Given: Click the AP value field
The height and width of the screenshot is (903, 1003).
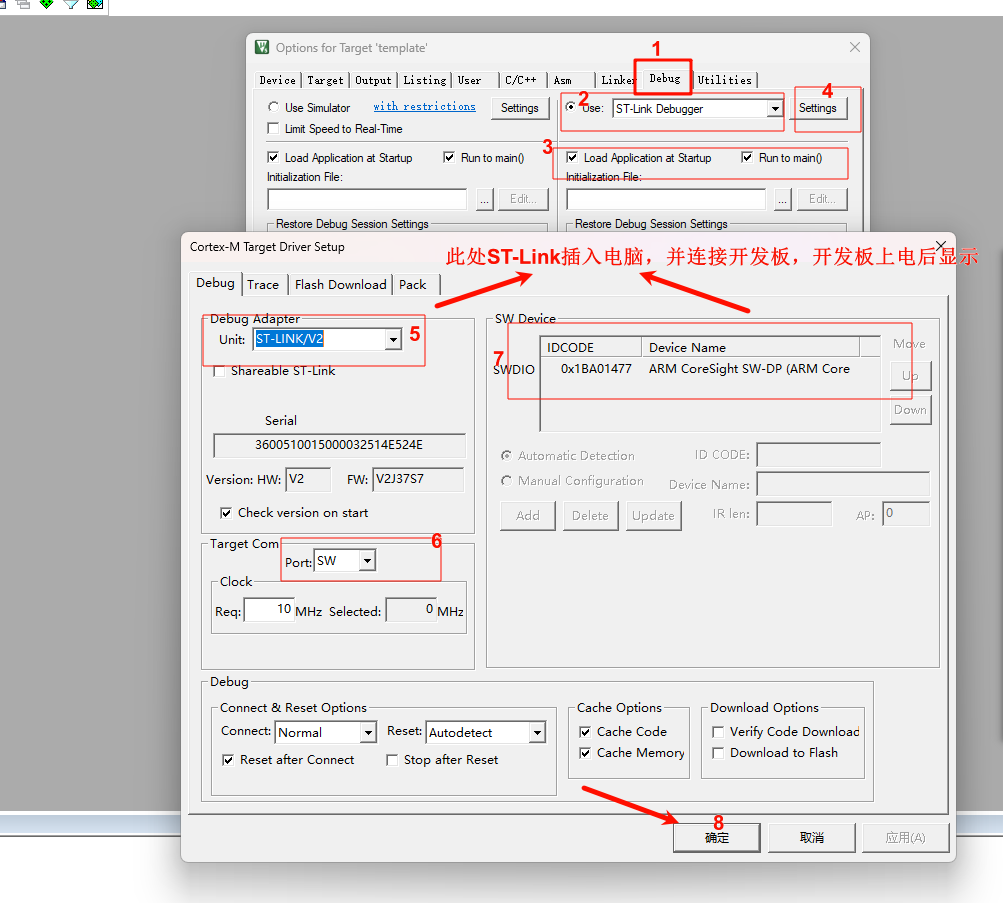Looking at the screenshot, I should point(906,514).
